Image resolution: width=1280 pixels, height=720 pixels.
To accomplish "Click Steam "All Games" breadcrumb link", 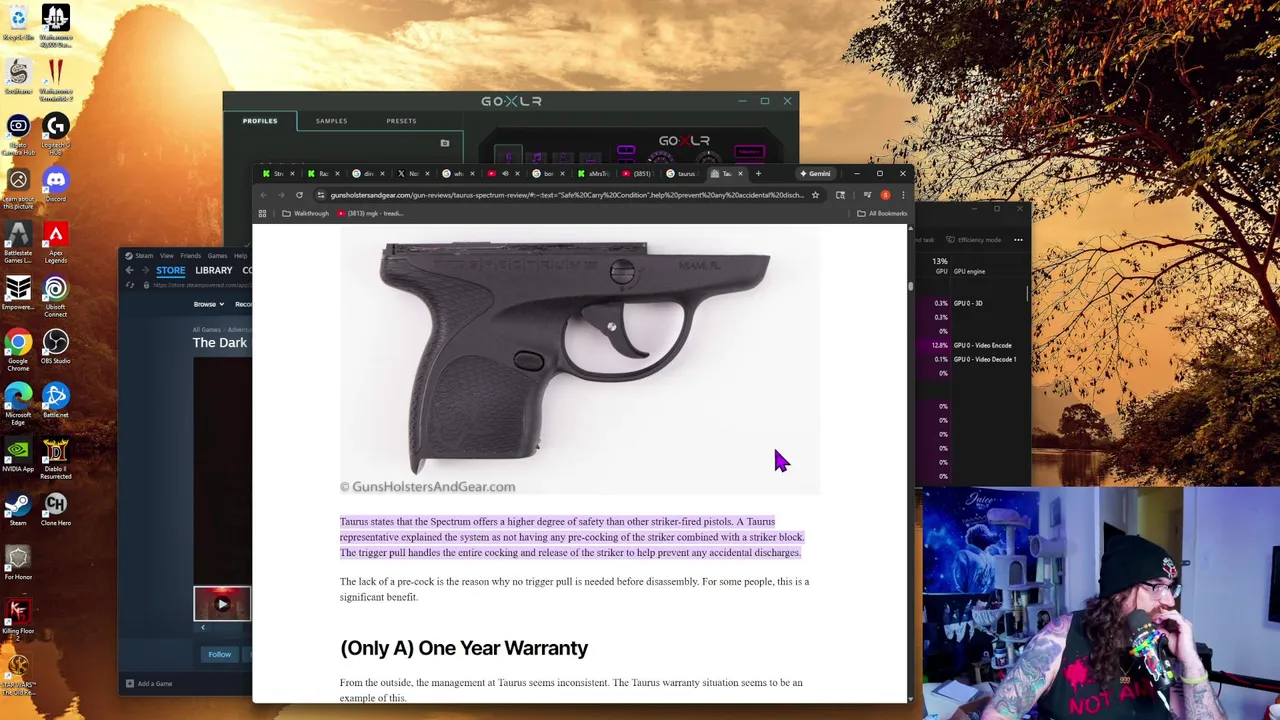I will pyautogui.click(x=207, y=330).
